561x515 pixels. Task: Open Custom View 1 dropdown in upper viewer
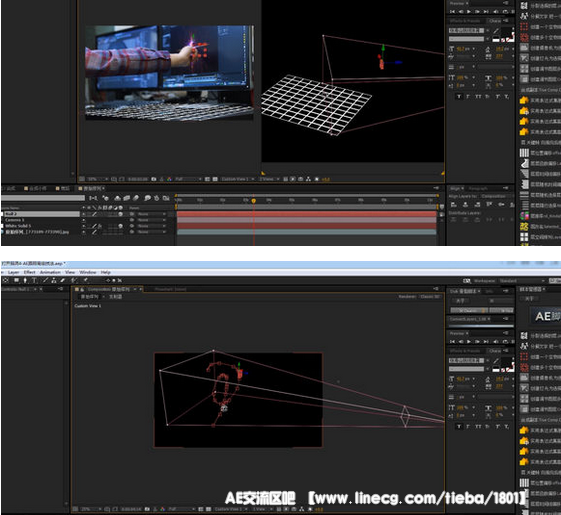pos(238,179)
